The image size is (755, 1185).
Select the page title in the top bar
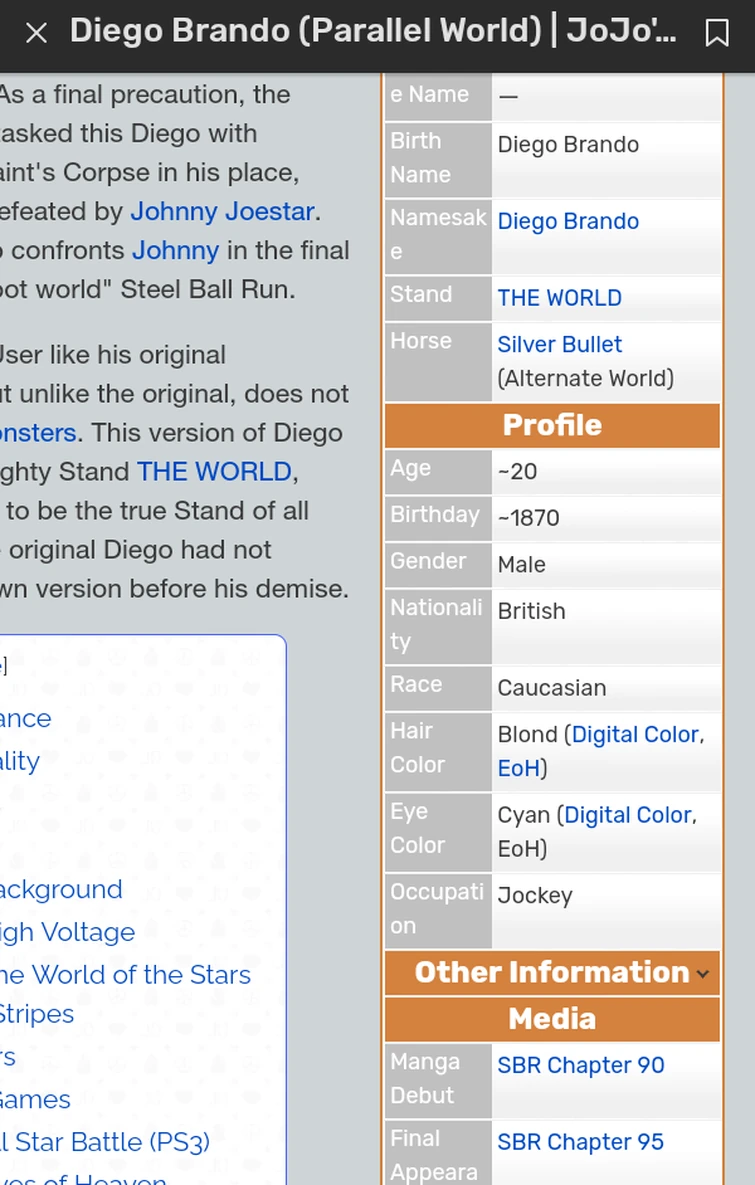pyautogui.click(x=373, y=31)
